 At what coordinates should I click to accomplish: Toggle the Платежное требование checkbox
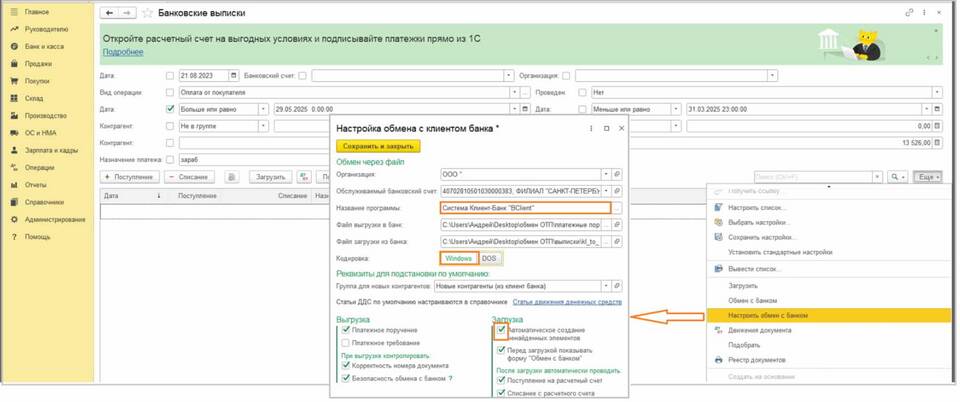click(346, 341)
